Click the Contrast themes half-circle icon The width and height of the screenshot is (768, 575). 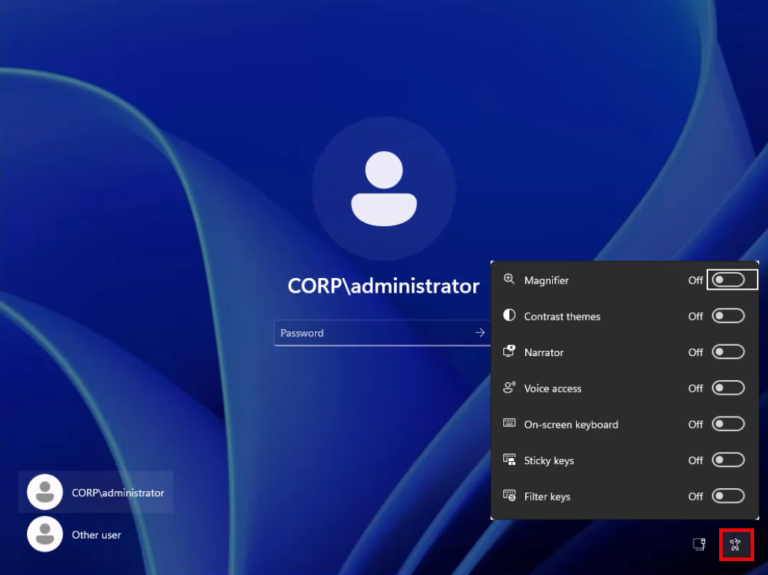(509, 315)
